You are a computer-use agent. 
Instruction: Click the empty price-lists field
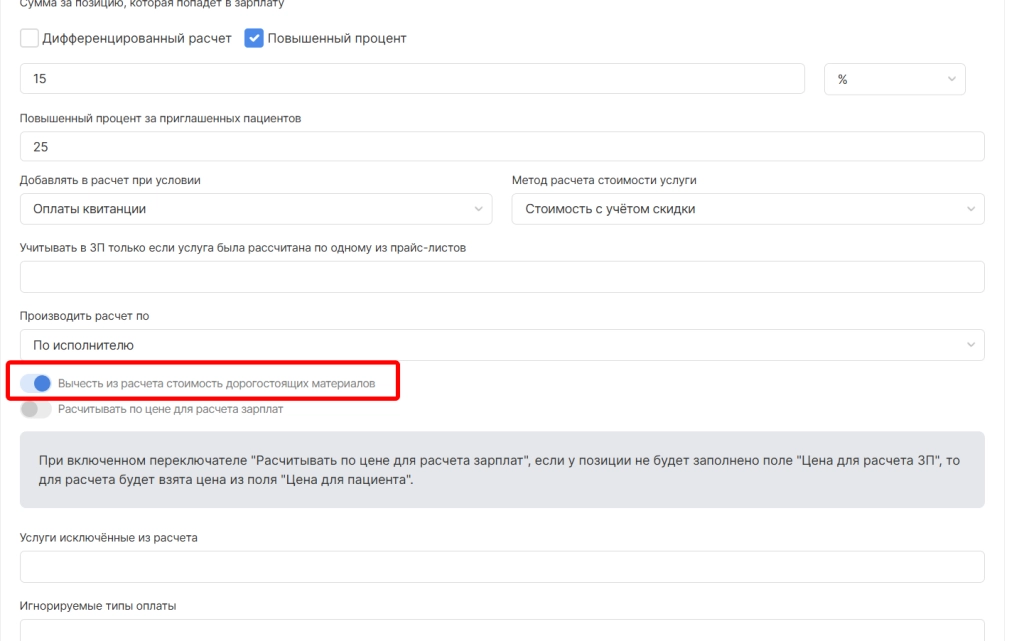pyautogui.click(x=501, y=277)
